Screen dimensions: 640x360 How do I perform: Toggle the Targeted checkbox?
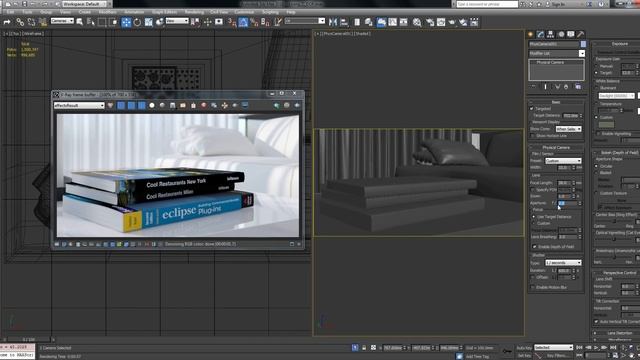click(531, 109)
